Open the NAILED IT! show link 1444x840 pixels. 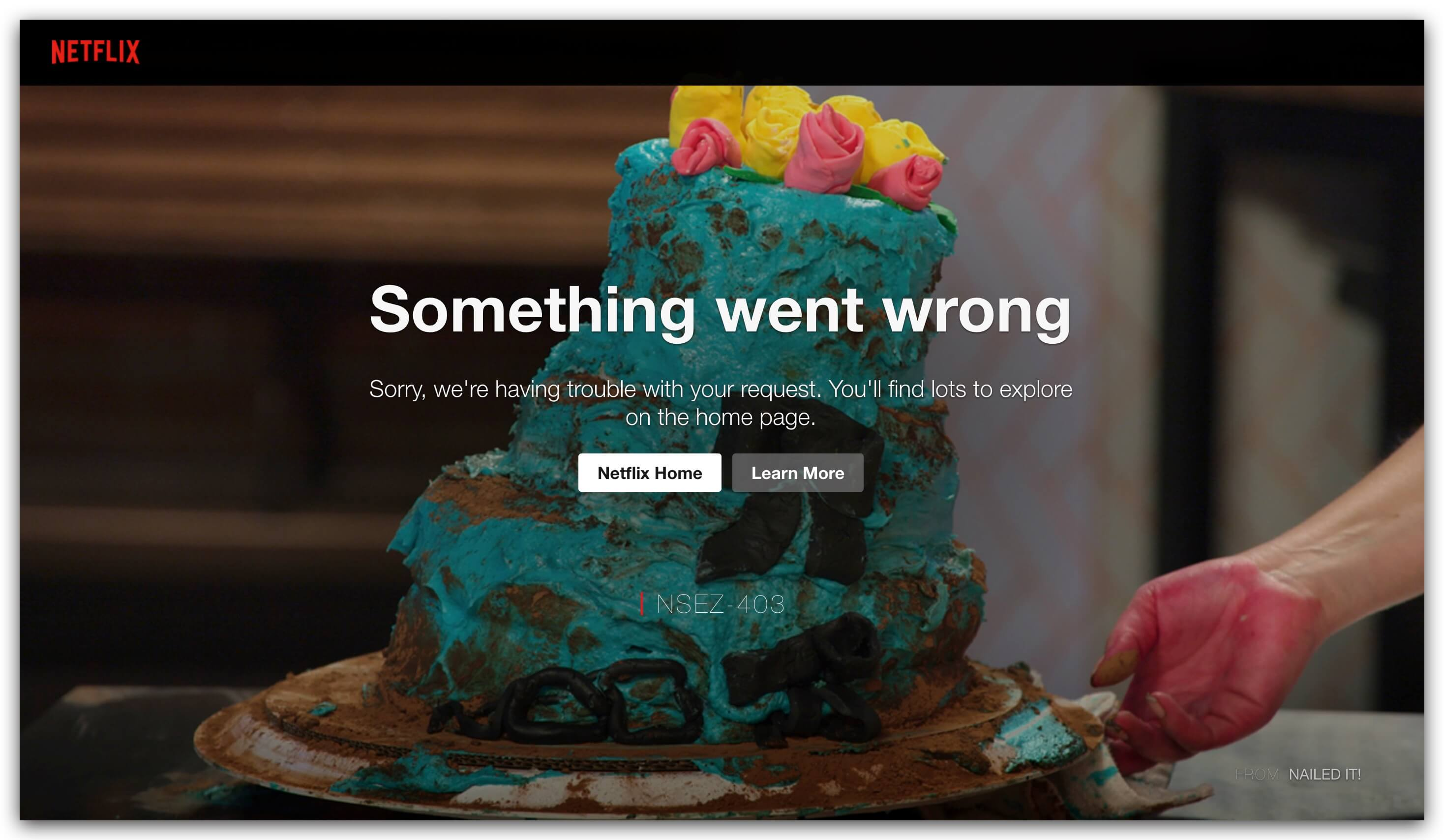pos(1324,774)
